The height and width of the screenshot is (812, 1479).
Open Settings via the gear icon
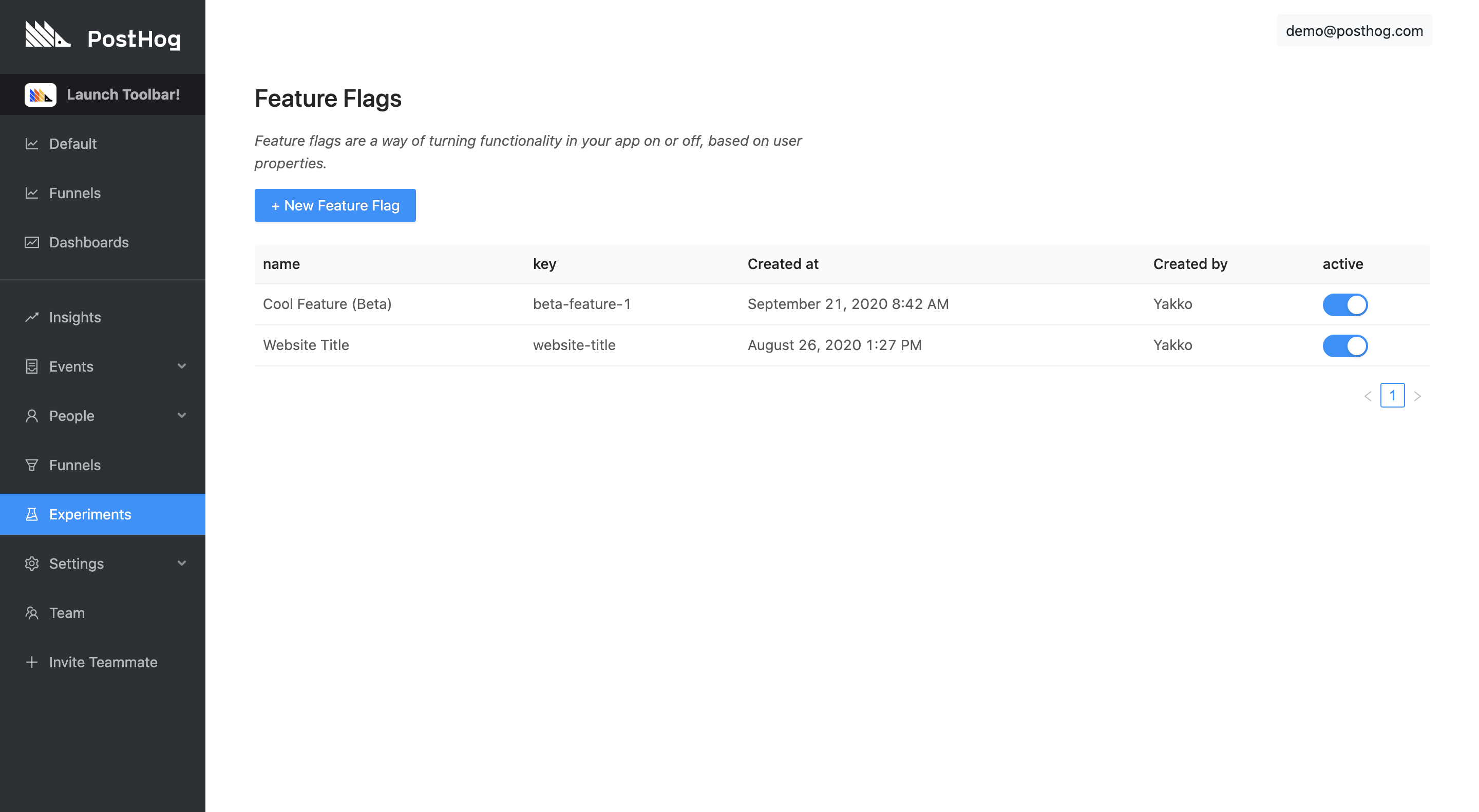pyautogui.click(x=32, y=564)
